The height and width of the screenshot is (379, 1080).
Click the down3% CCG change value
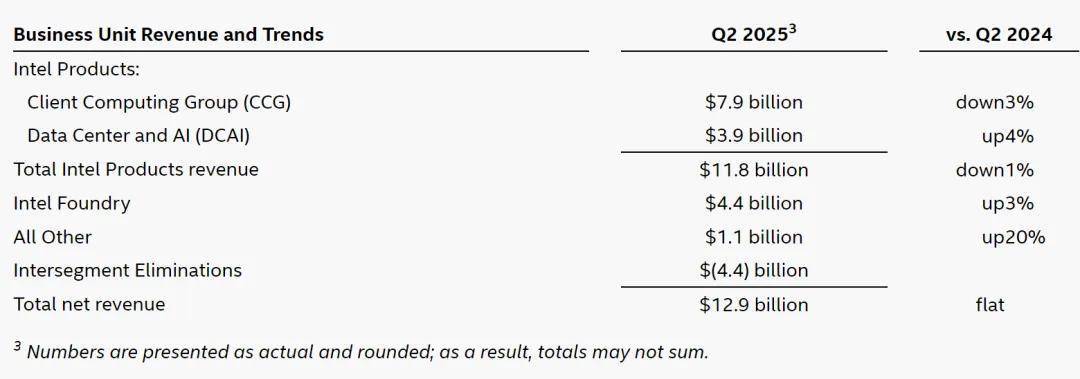[995, 103]
